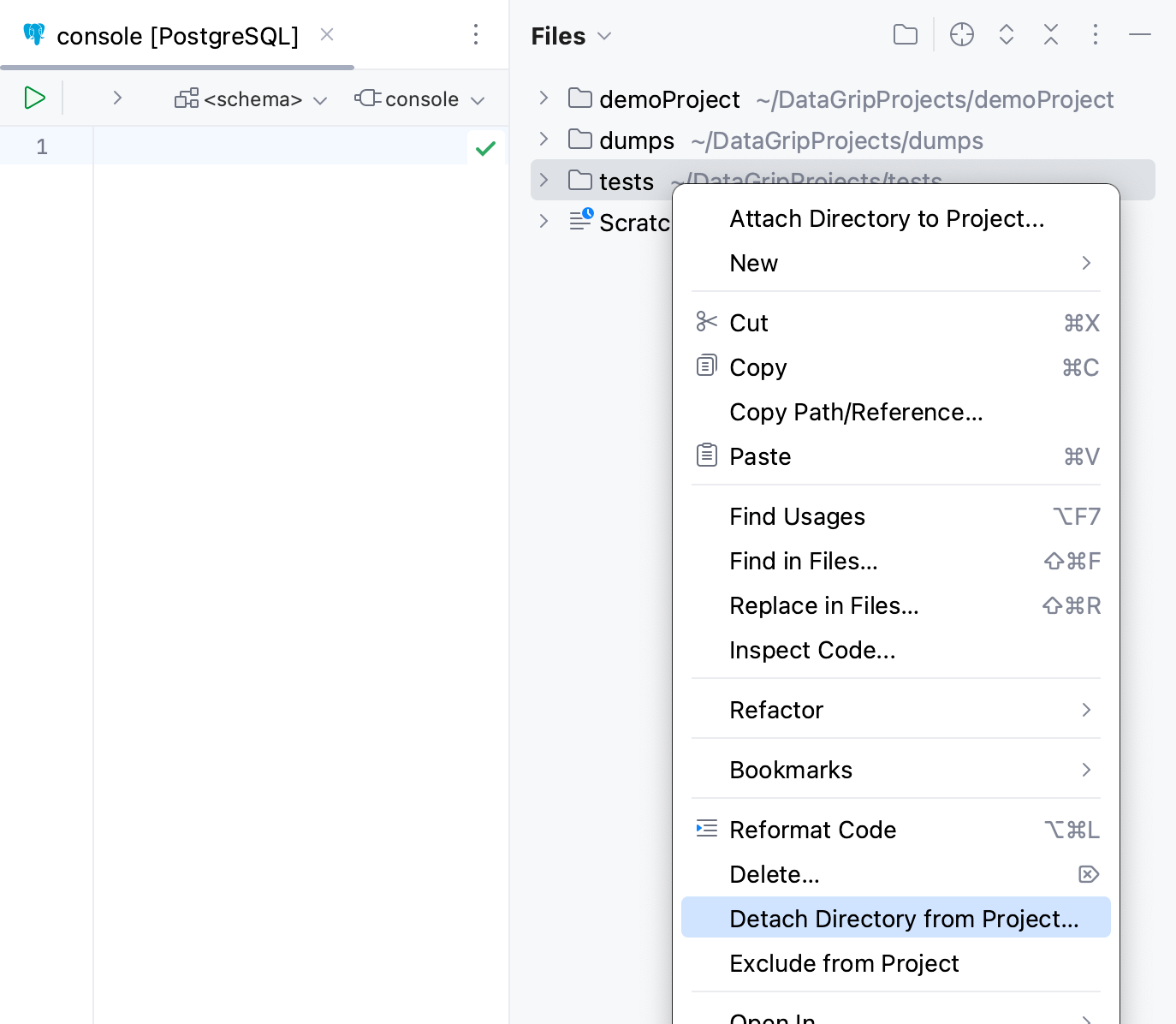Screen dimensions: 1176x1024
Task: Choose Exclude from Project
Action: click(x=844, y=962)
